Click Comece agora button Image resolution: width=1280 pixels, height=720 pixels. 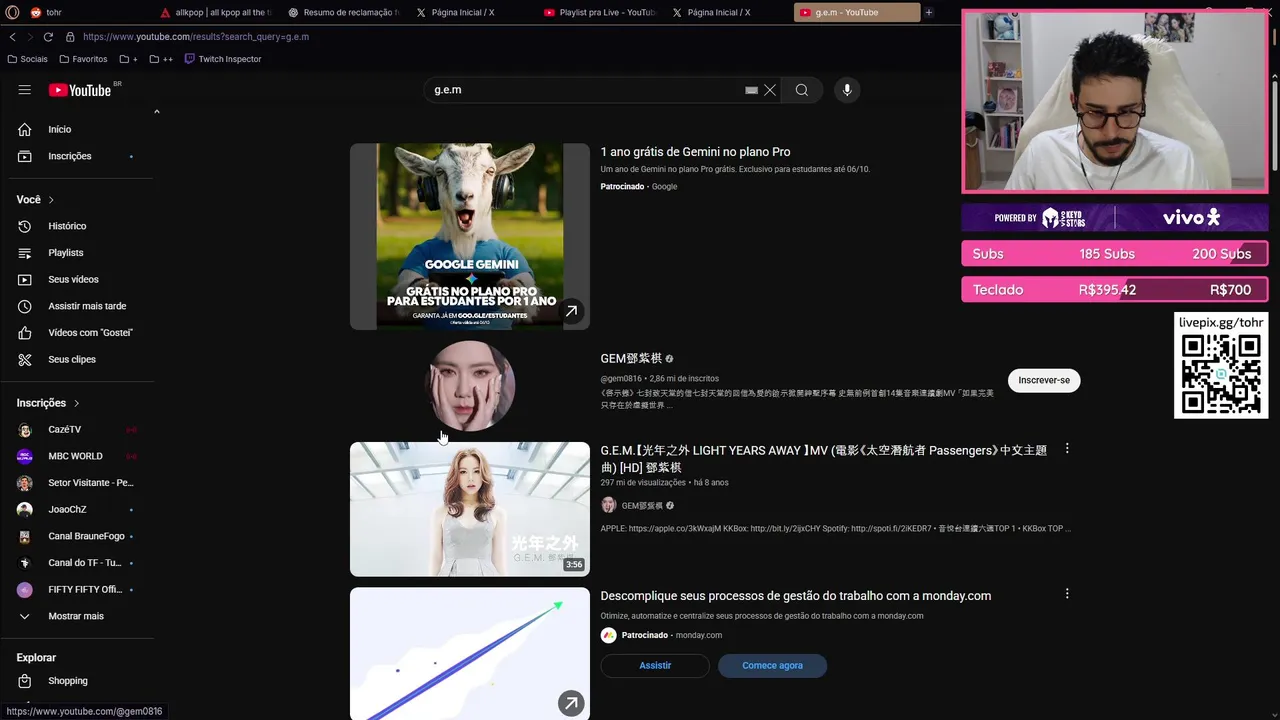click(772, 665)
